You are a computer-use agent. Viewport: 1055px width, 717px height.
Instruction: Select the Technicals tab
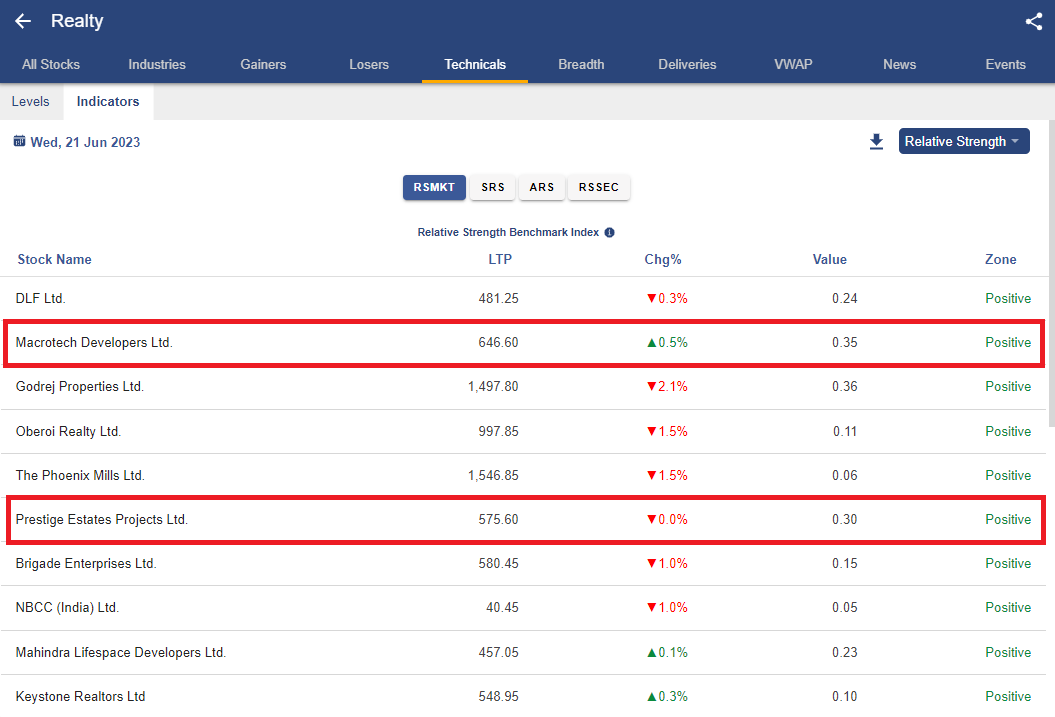[475, 65]
